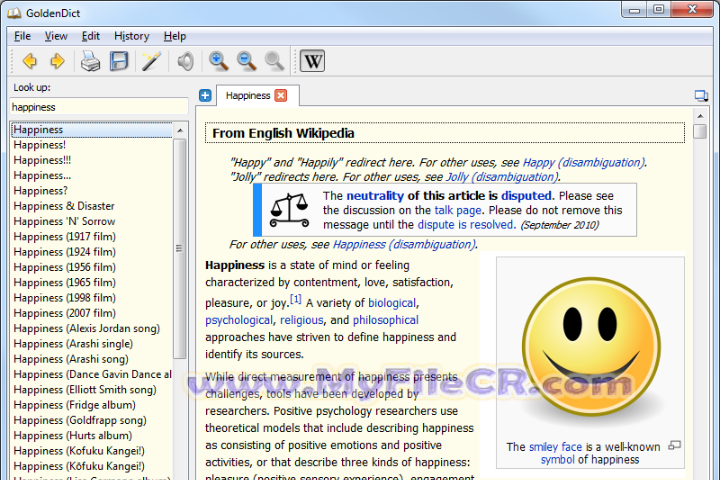The width and height of the screenshot is (720, 480).
Task: Enlarge the smiley image via caption icon
Action: 675,445
